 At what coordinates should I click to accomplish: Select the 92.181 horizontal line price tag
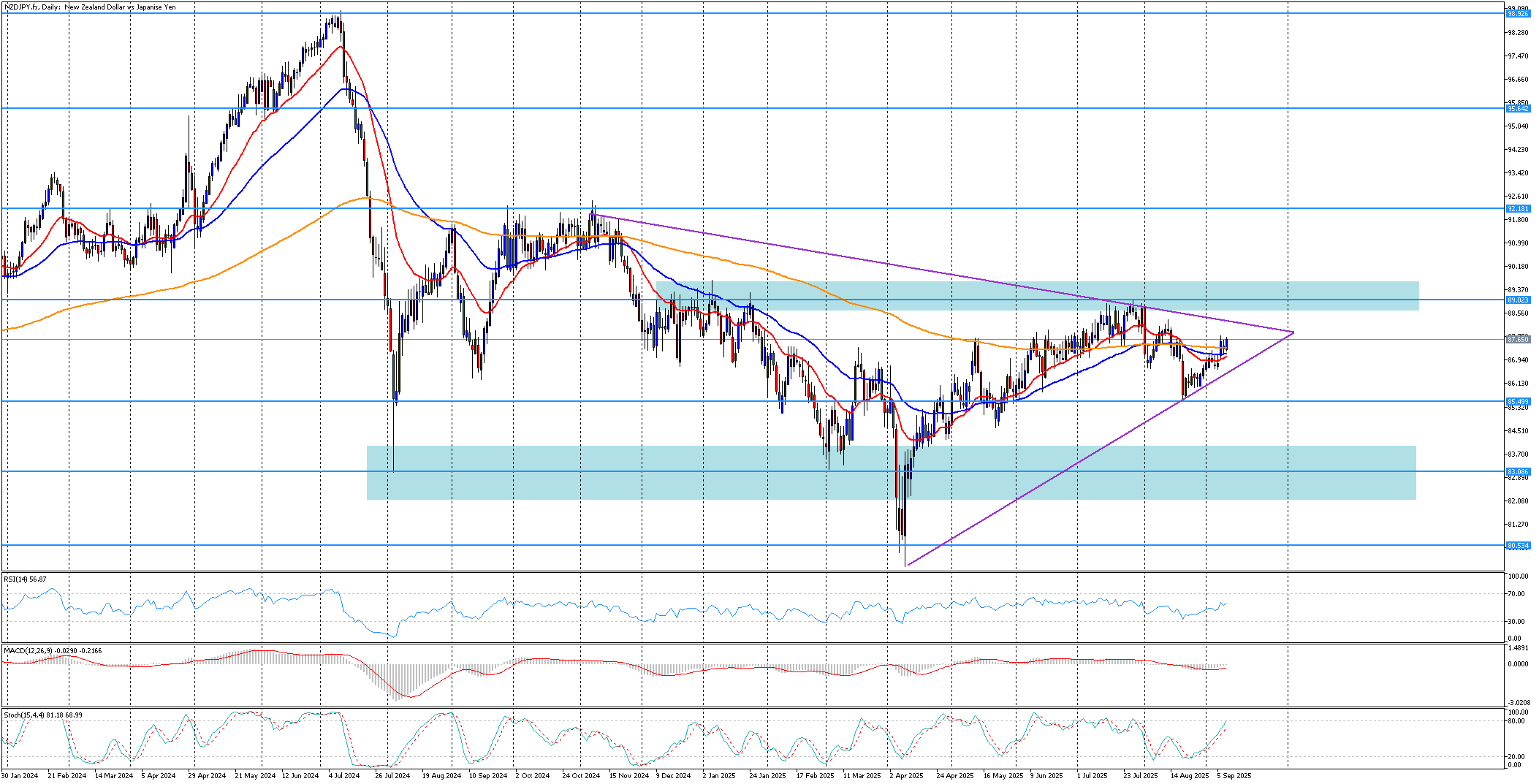pos(1518,209)
